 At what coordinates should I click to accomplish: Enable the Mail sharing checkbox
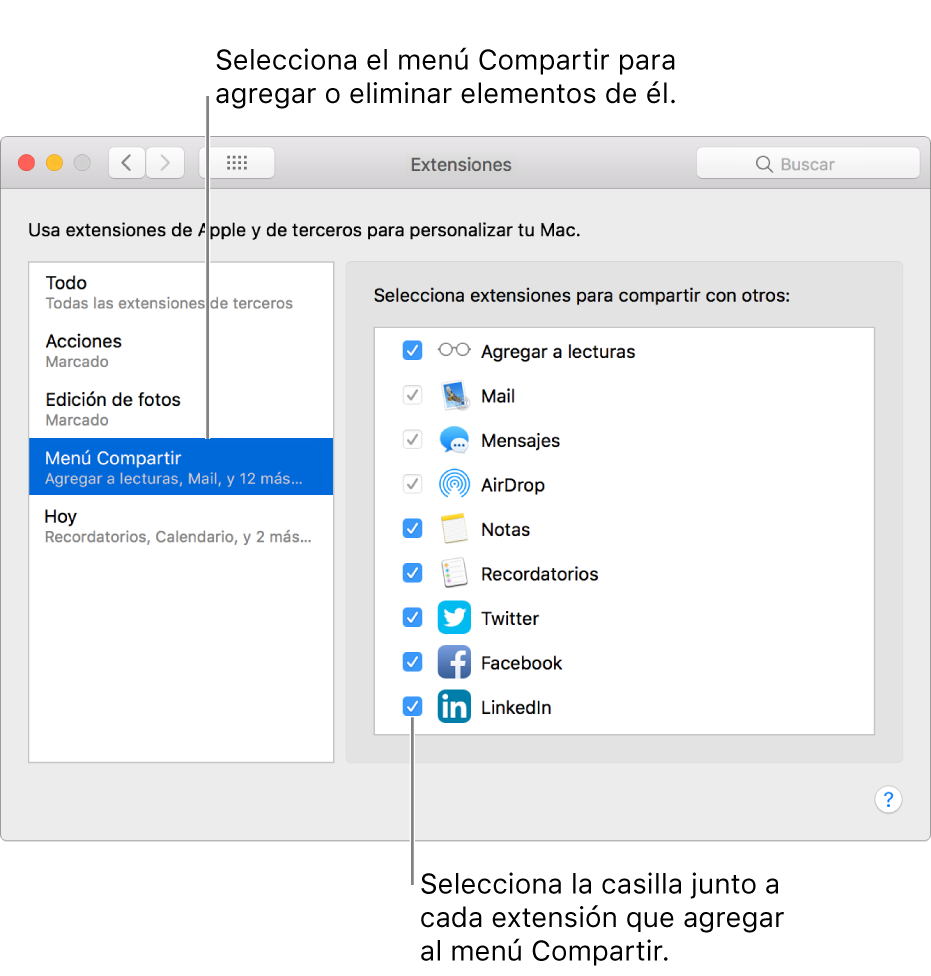pyautogui.click(x=412, y=395)
